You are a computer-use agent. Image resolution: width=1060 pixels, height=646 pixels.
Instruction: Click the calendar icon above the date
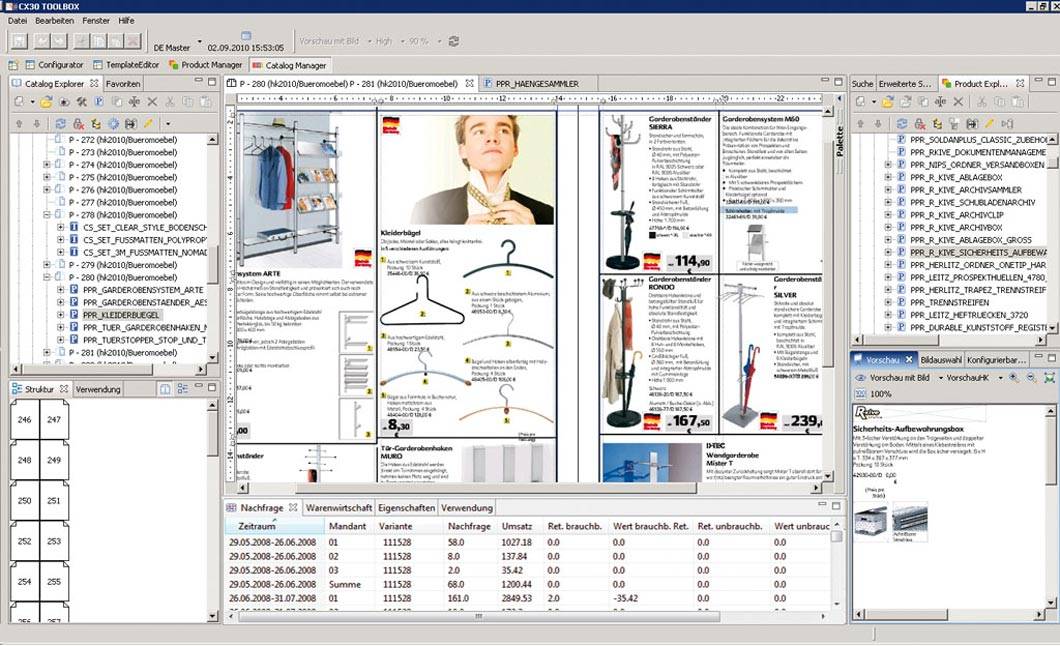[x=246, y=35]
